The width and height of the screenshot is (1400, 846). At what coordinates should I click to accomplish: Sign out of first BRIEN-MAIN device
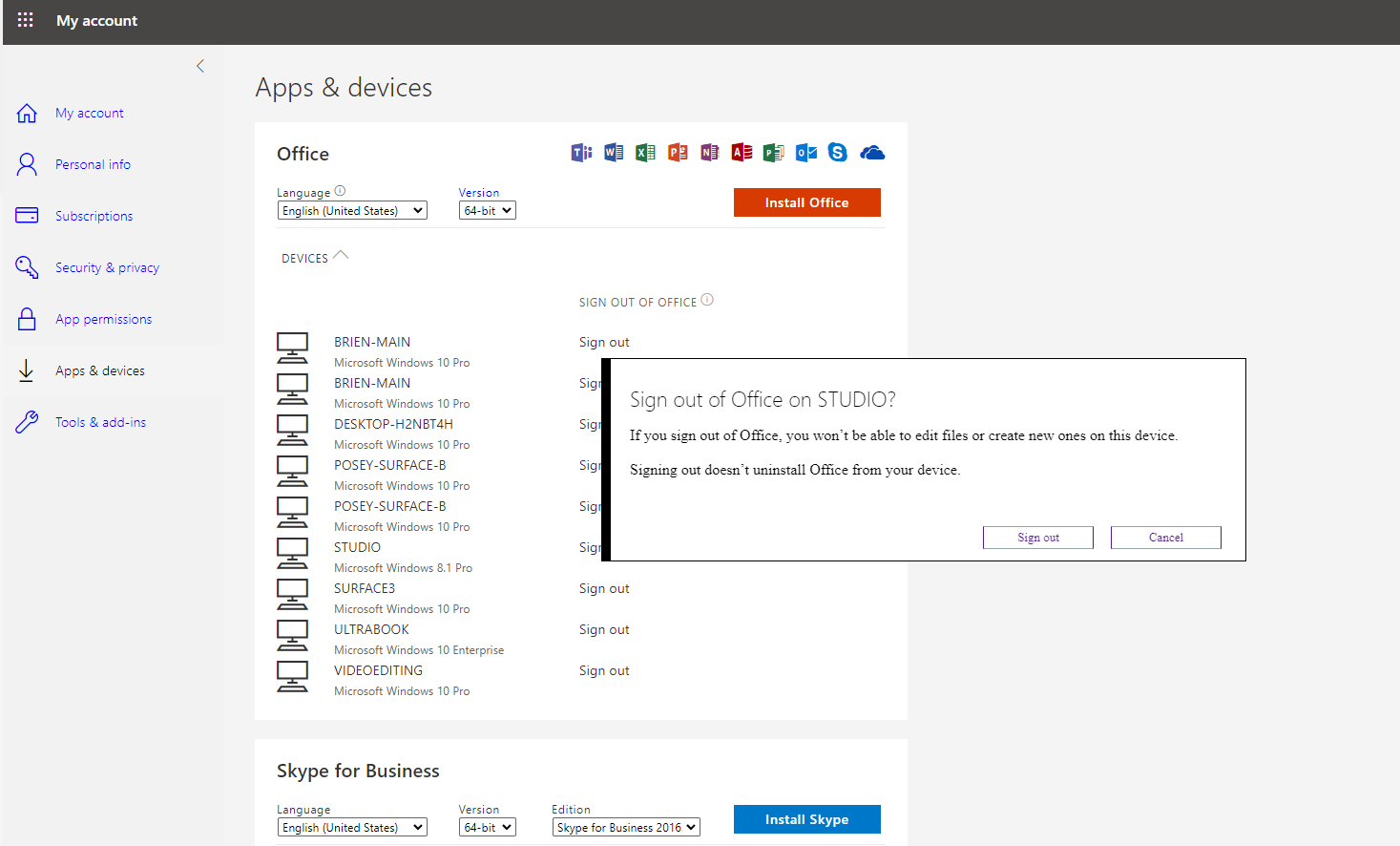604,342
